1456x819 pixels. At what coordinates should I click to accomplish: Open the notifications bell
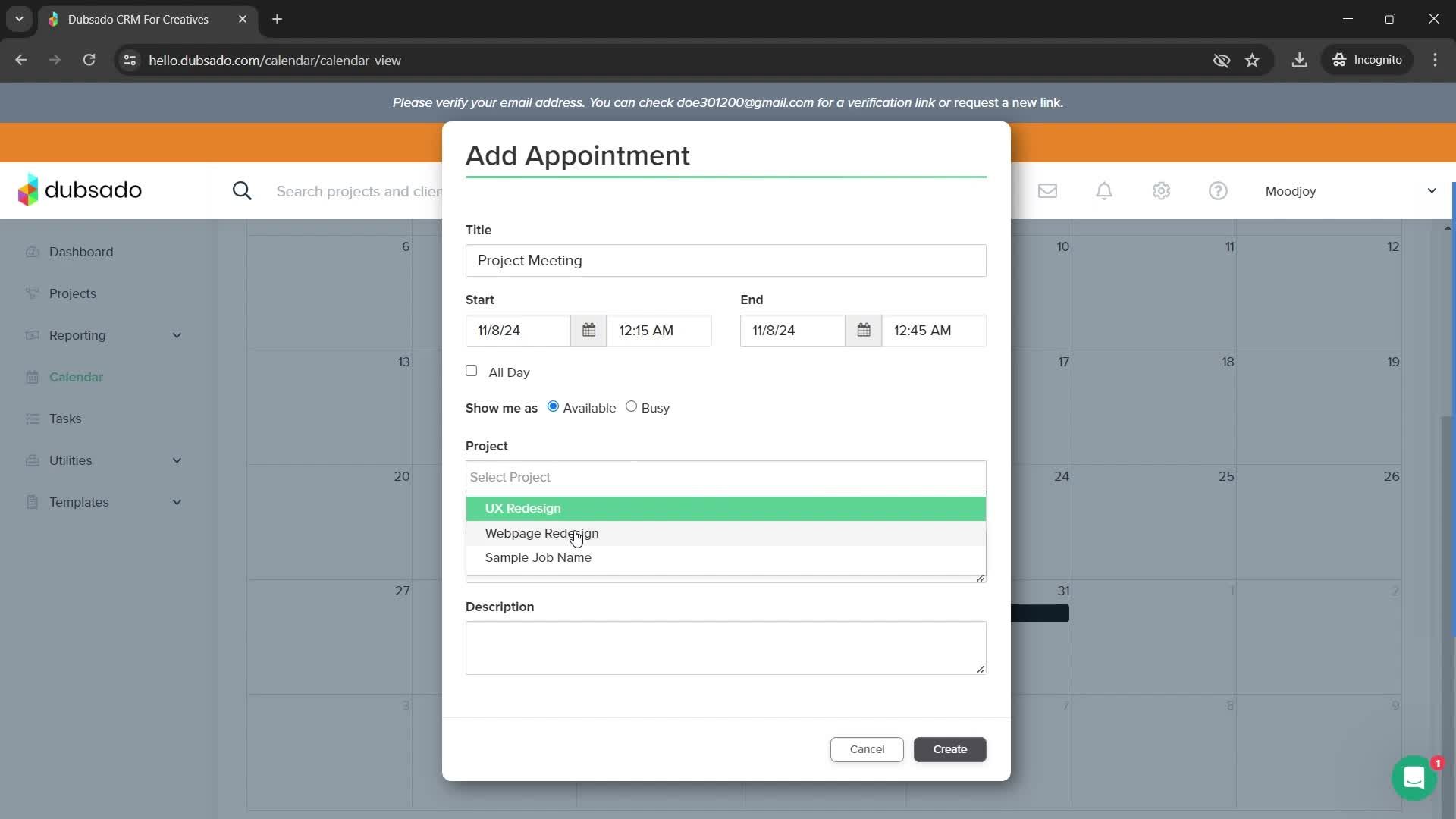coord(1104,191)
